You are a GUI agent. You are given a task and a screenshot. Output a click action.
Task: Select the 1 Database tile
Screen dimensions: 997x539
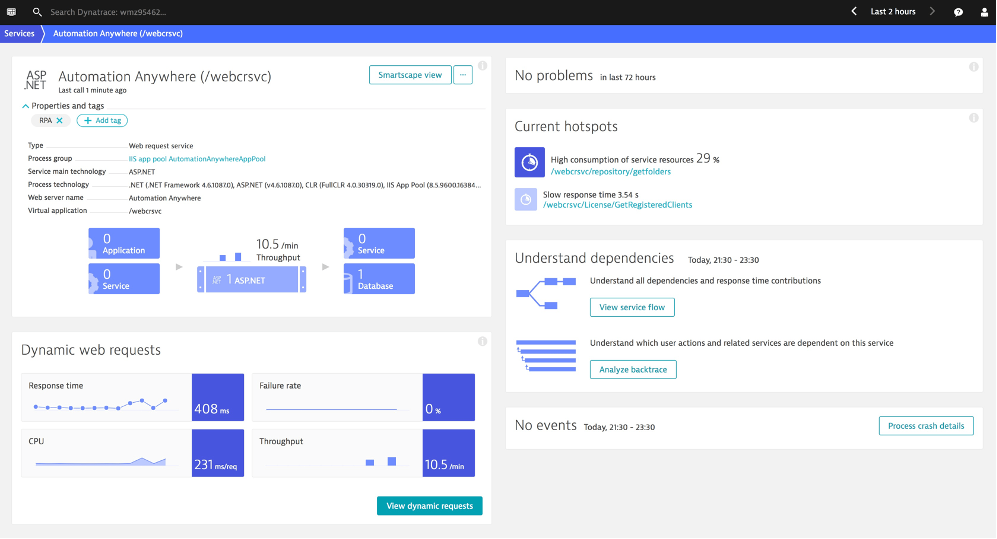[380, 279]
